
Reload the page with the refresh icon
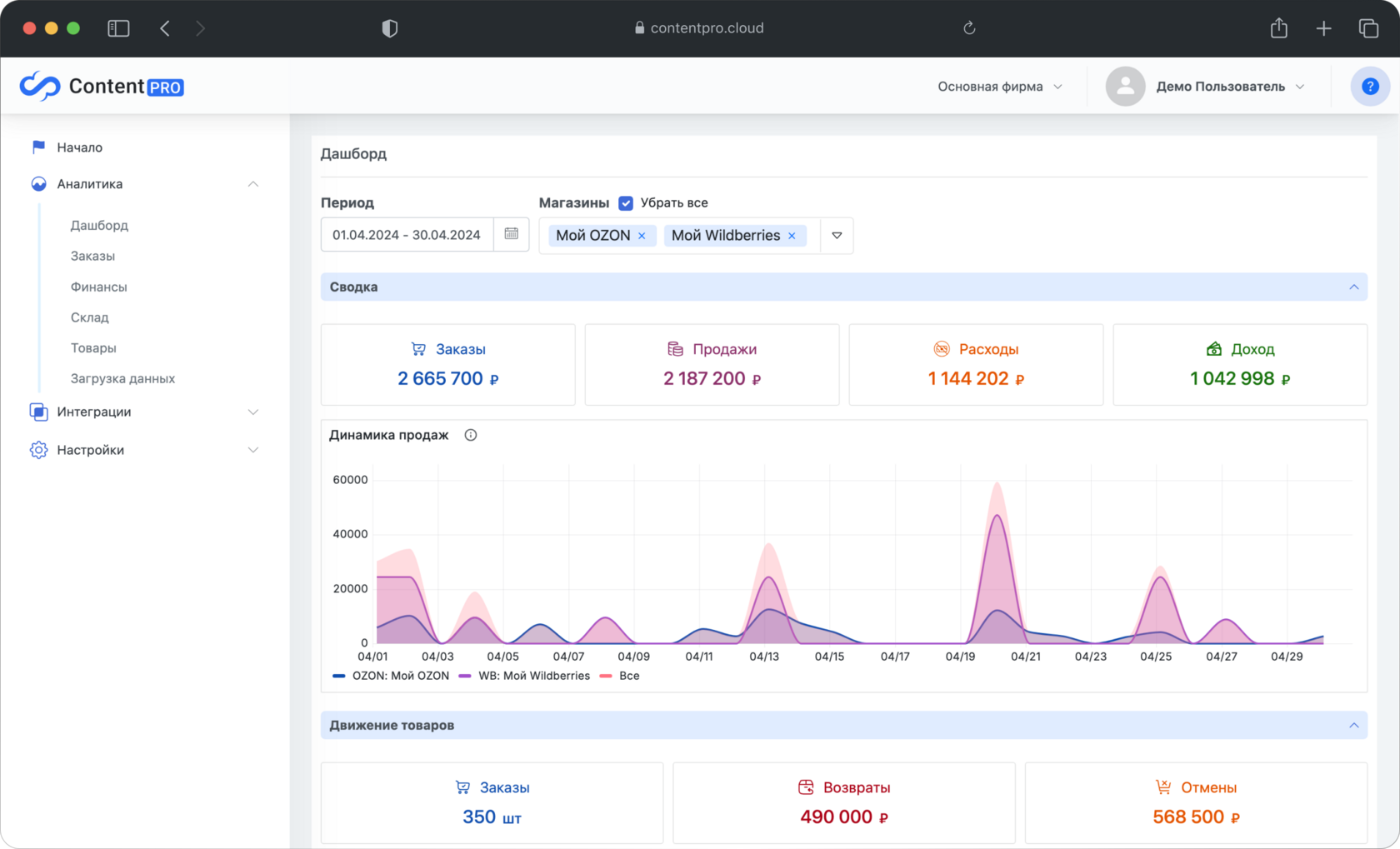click(x=969, y=28)
